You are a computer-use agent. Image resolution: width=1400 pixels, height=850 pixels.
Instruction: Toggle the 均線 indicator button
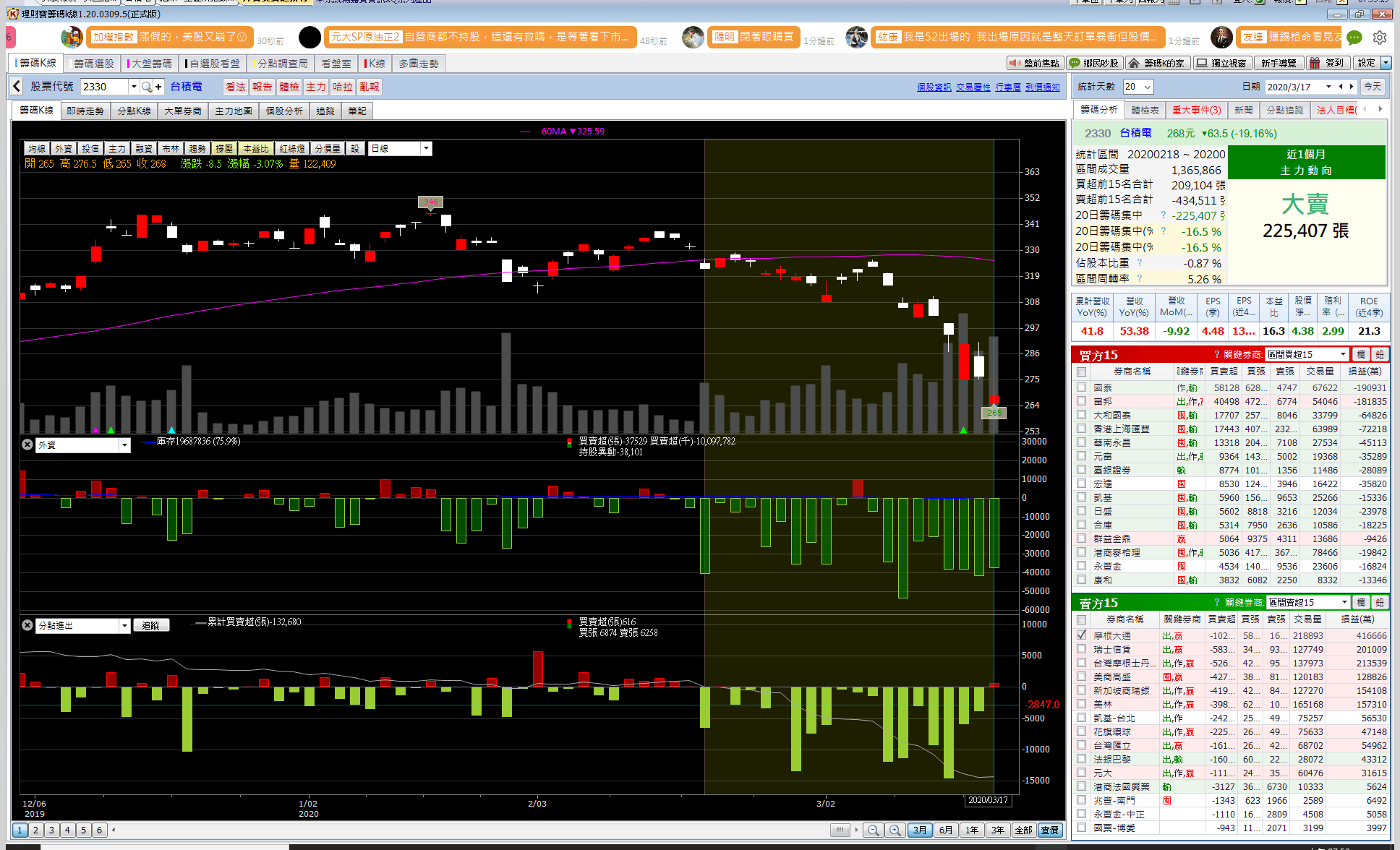coord(37,148)
